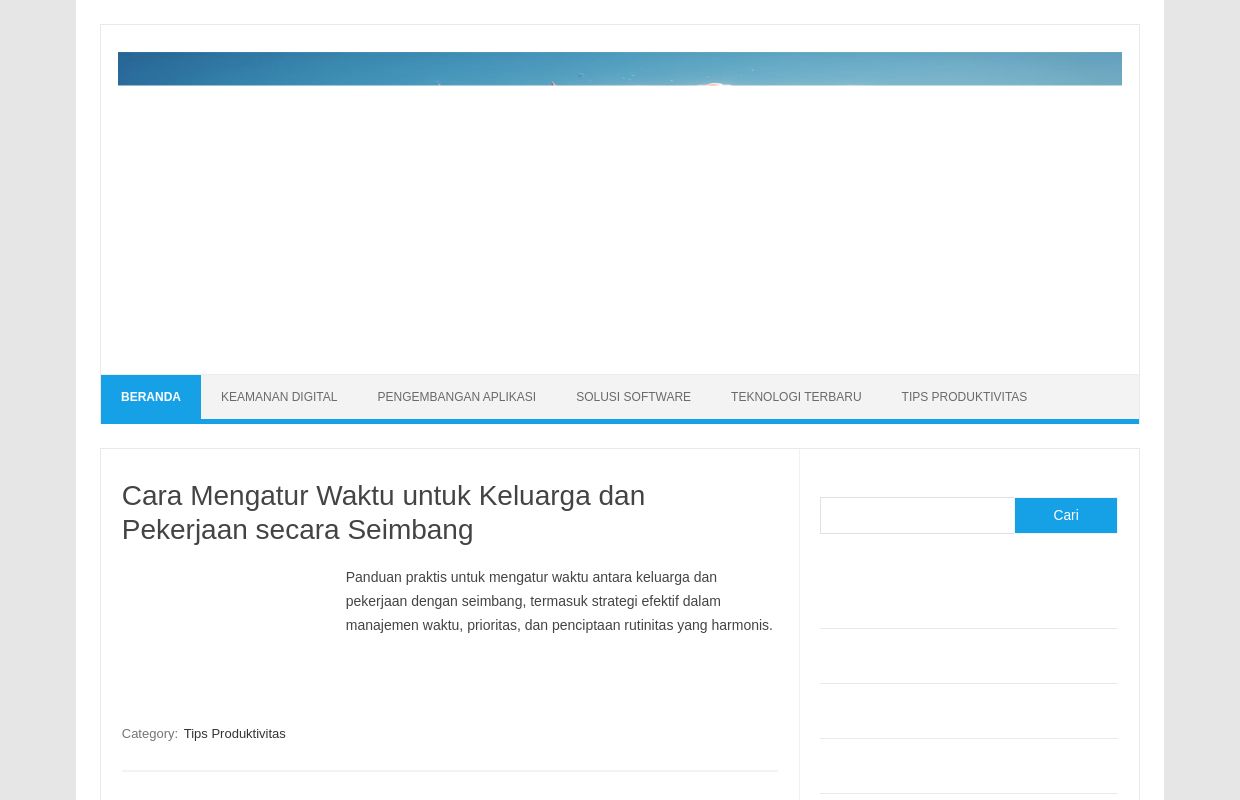Go to Keamanan Digital menu item

[x=279, y=397]
